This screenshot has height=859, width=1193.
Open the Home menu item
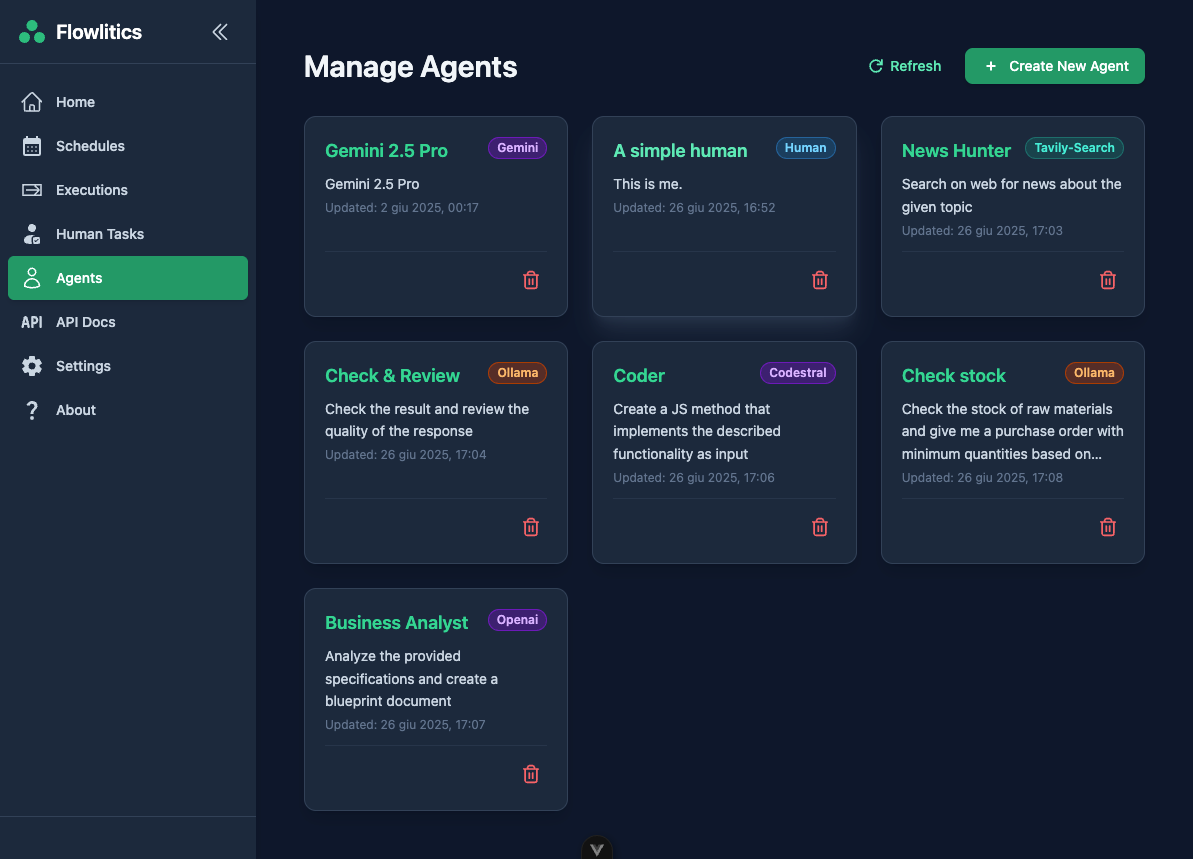pos(128,102)
